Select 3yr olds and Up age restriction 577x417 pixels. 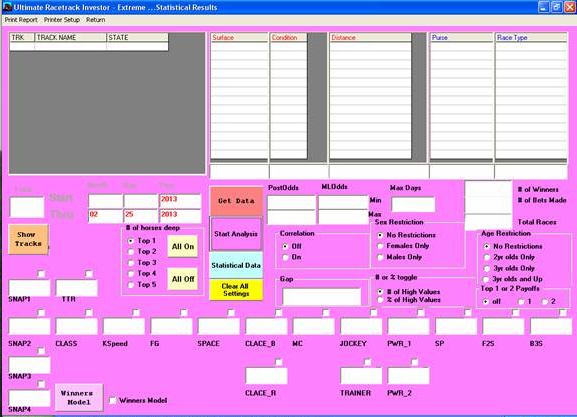click(x=487, y=279)
